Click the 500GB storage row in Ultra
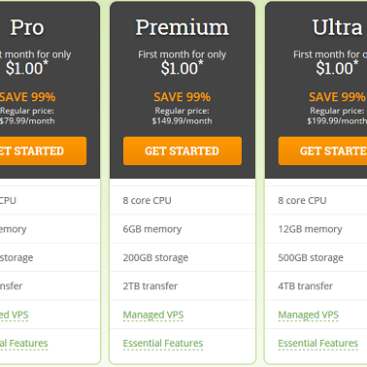Screen dimensions: 367x367 click(316, 257)
